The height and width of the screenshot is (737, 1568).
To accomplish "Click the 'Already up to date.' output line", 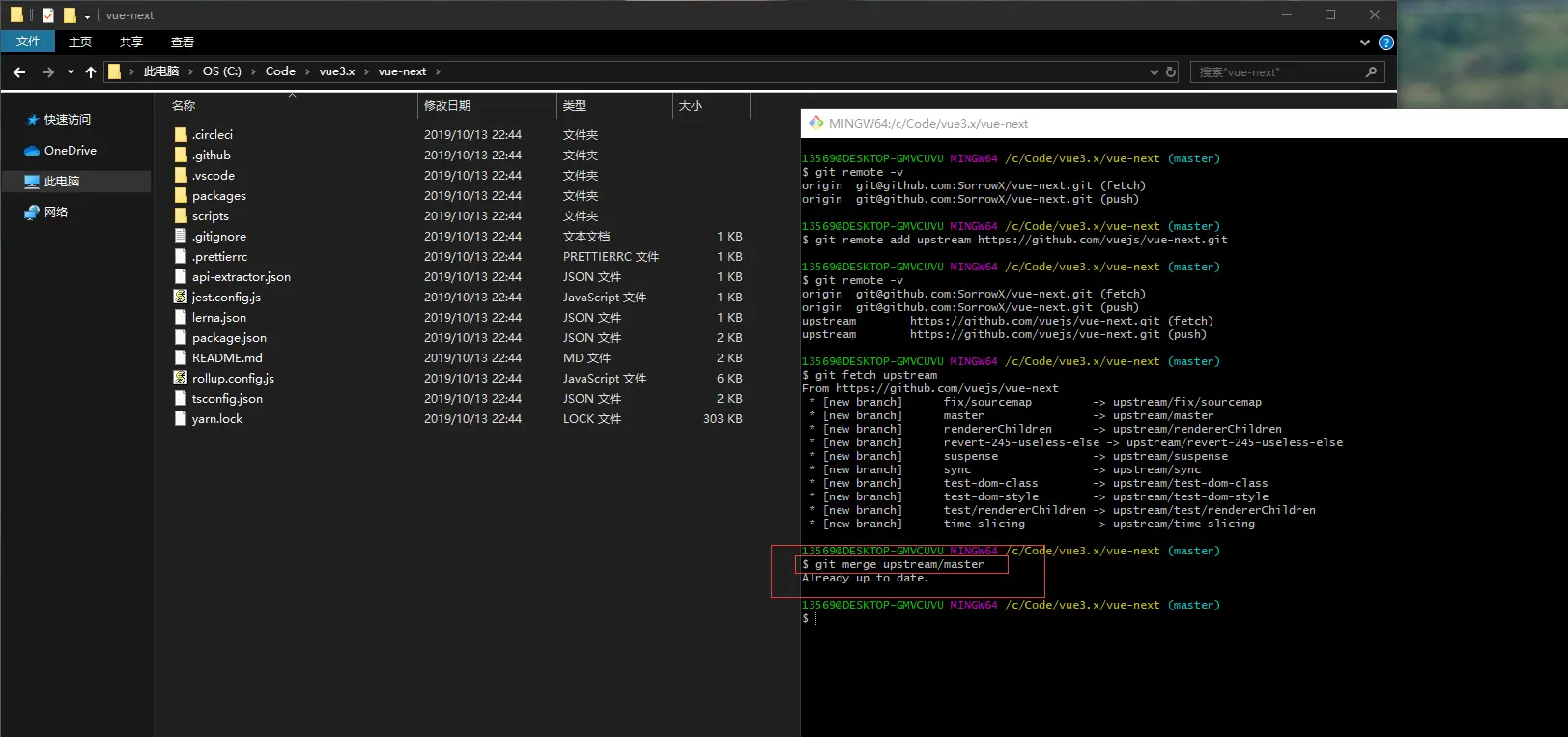I will [x=865, y=578].
